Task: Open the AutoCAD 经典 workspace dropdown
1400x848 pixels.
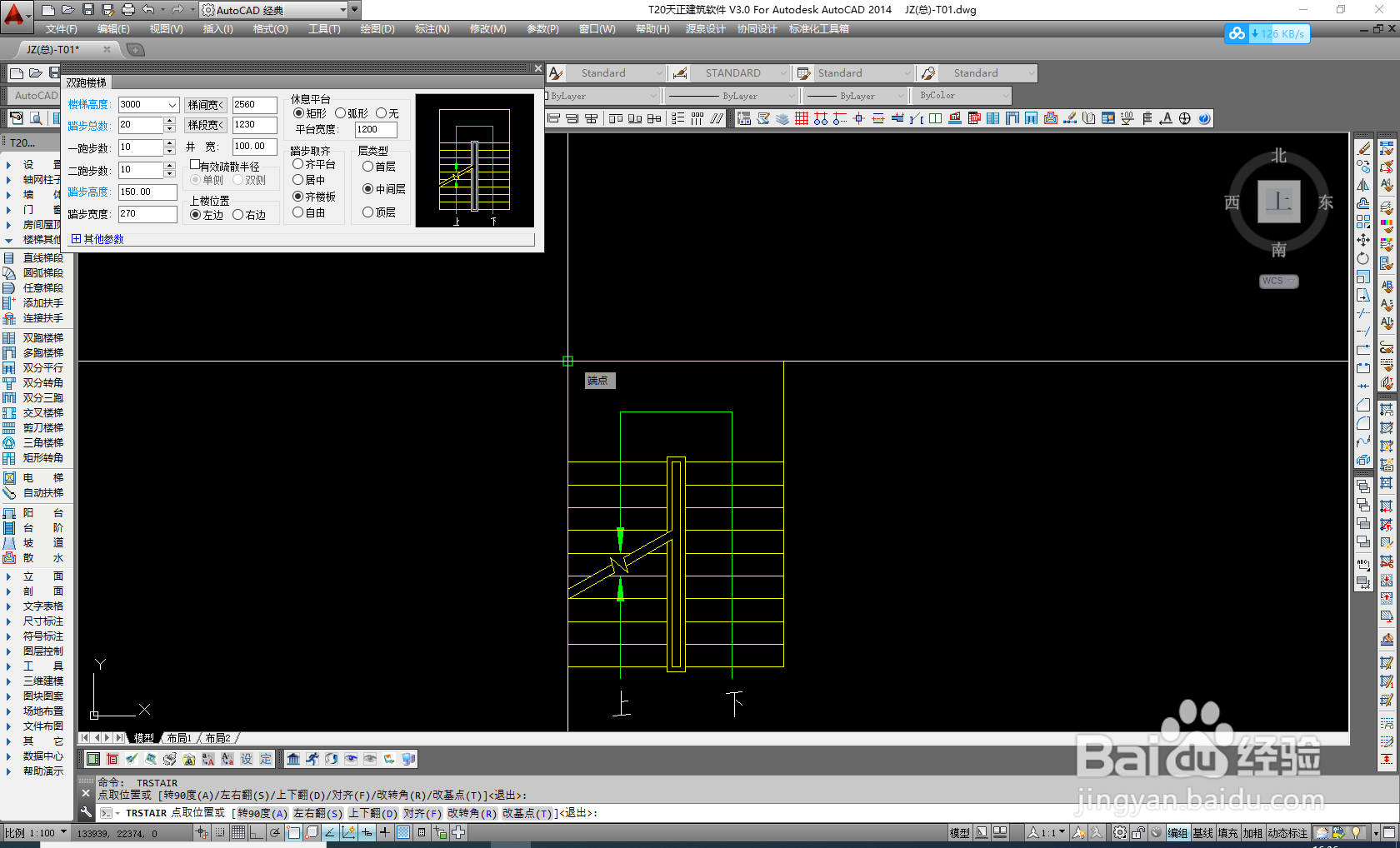Action: tap(342, 10)
